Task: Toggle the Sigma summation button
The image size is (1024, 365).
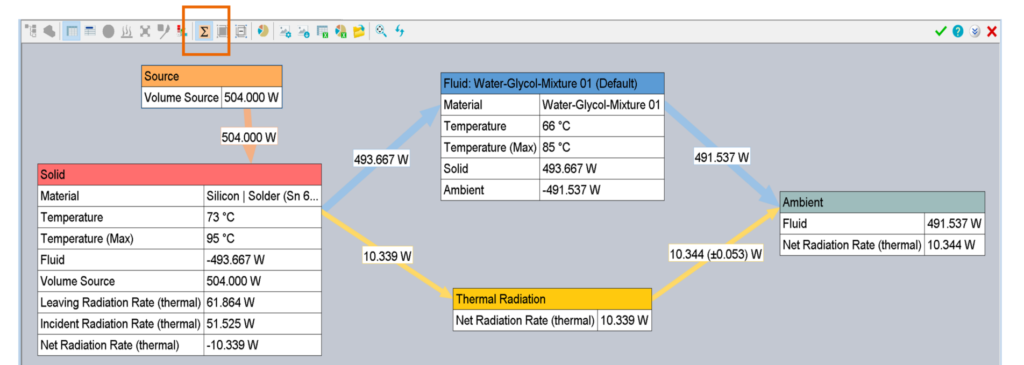Action: 204,31
